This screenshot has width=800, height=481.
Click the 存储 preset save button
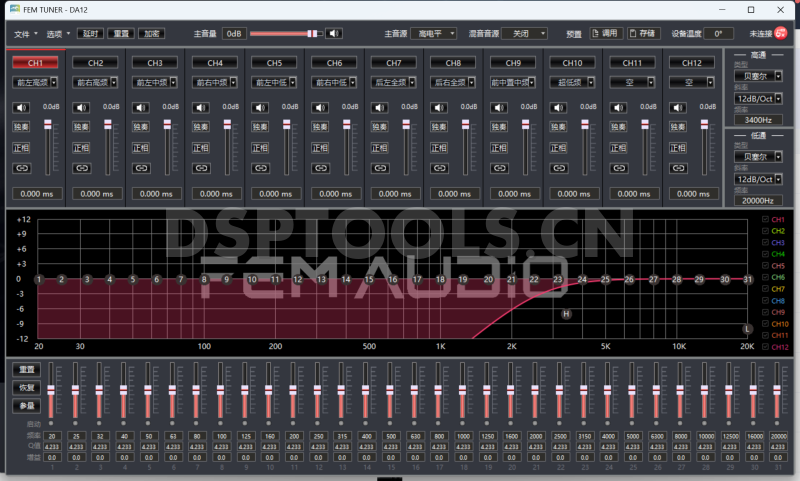644,33
